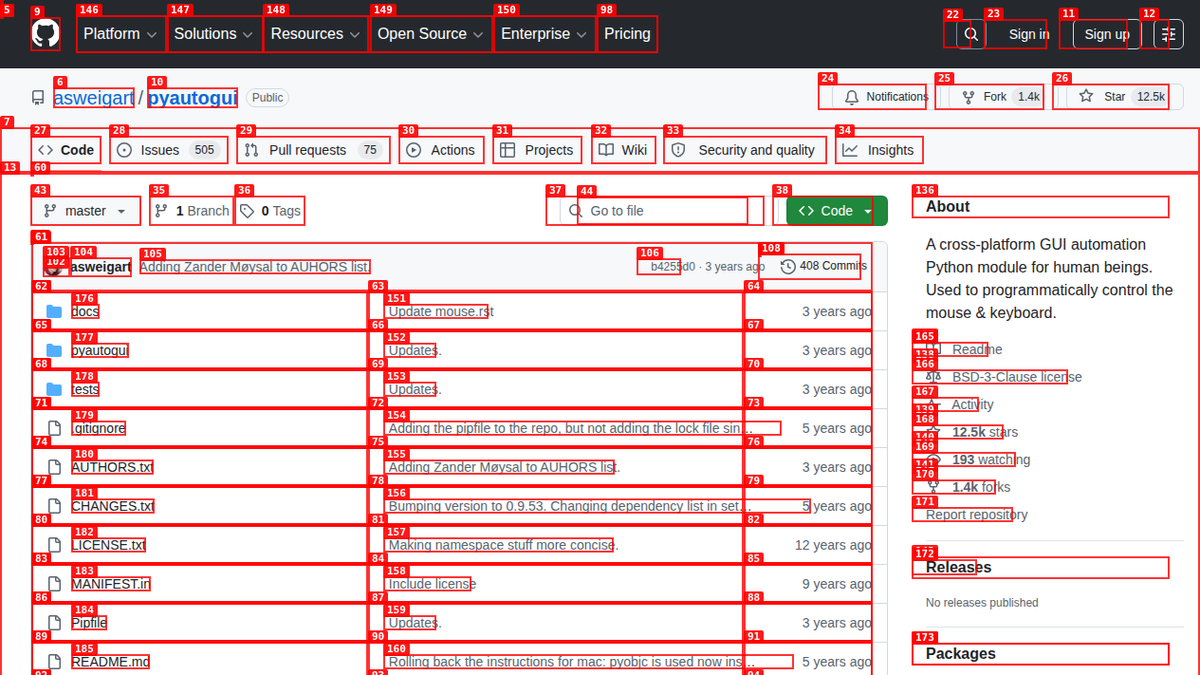This screenshot has width=1200, height=675.
Task: Click the tests folder icon
Action: (x=54, y=390)
